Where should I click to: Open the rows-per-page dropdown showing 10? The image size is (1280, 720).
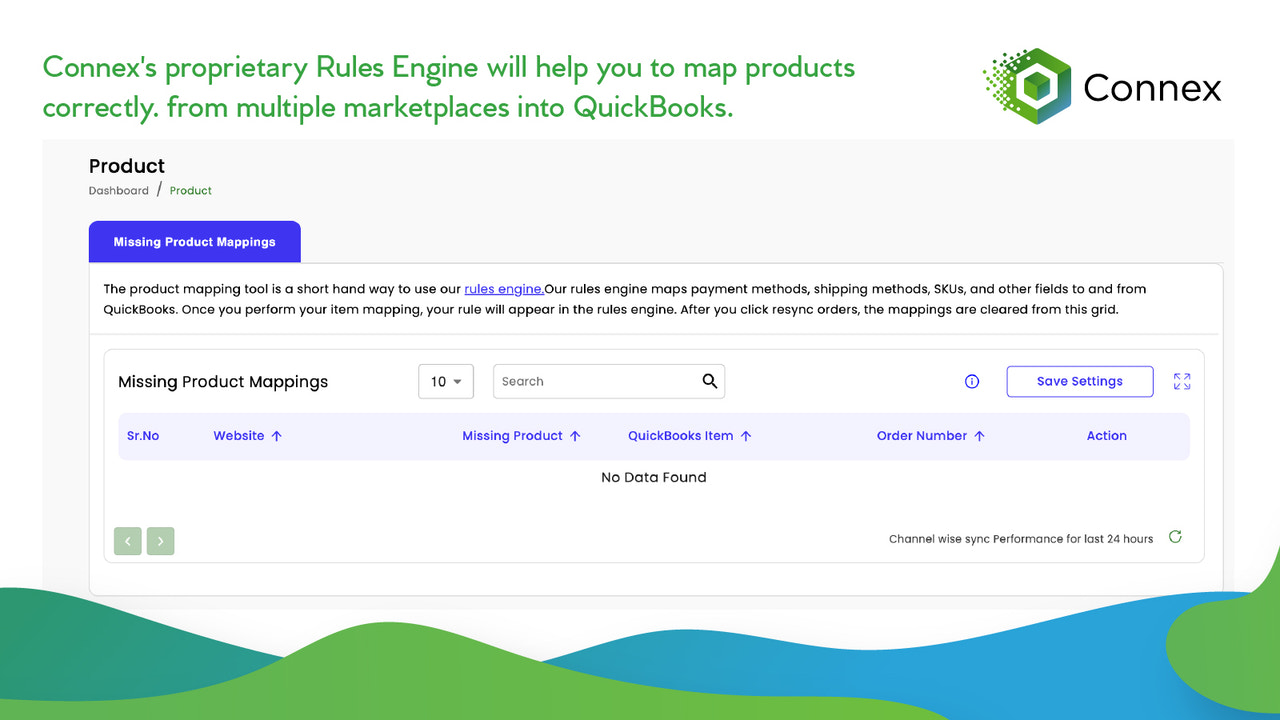click(x=445, y=381)
